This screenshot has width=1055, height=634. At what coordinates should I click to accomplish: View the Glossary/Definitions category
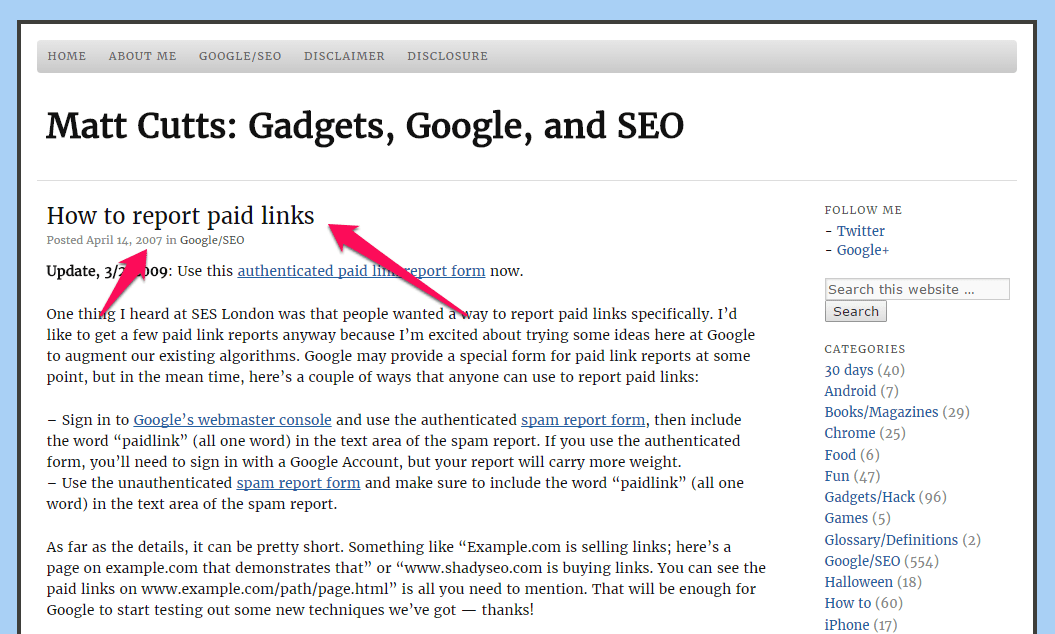(x=891, y=539)
